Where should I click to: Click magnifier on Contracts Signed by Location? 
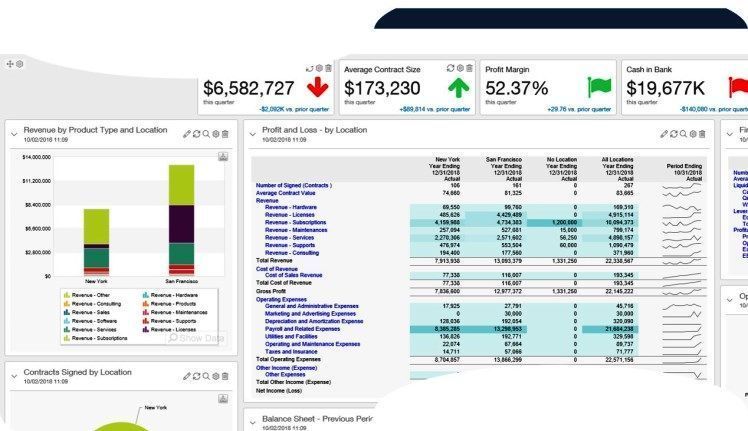(x=206, y=376)
